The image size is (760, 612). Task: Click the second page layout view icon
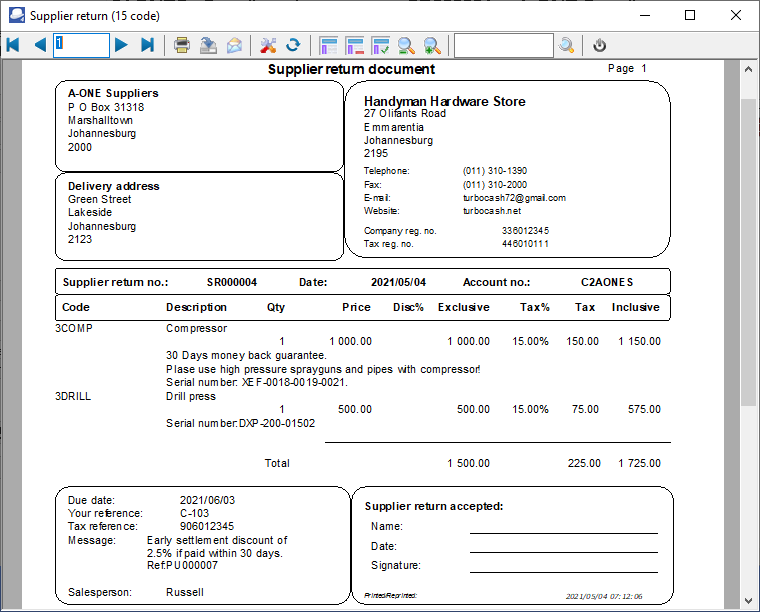click(354, 45)
